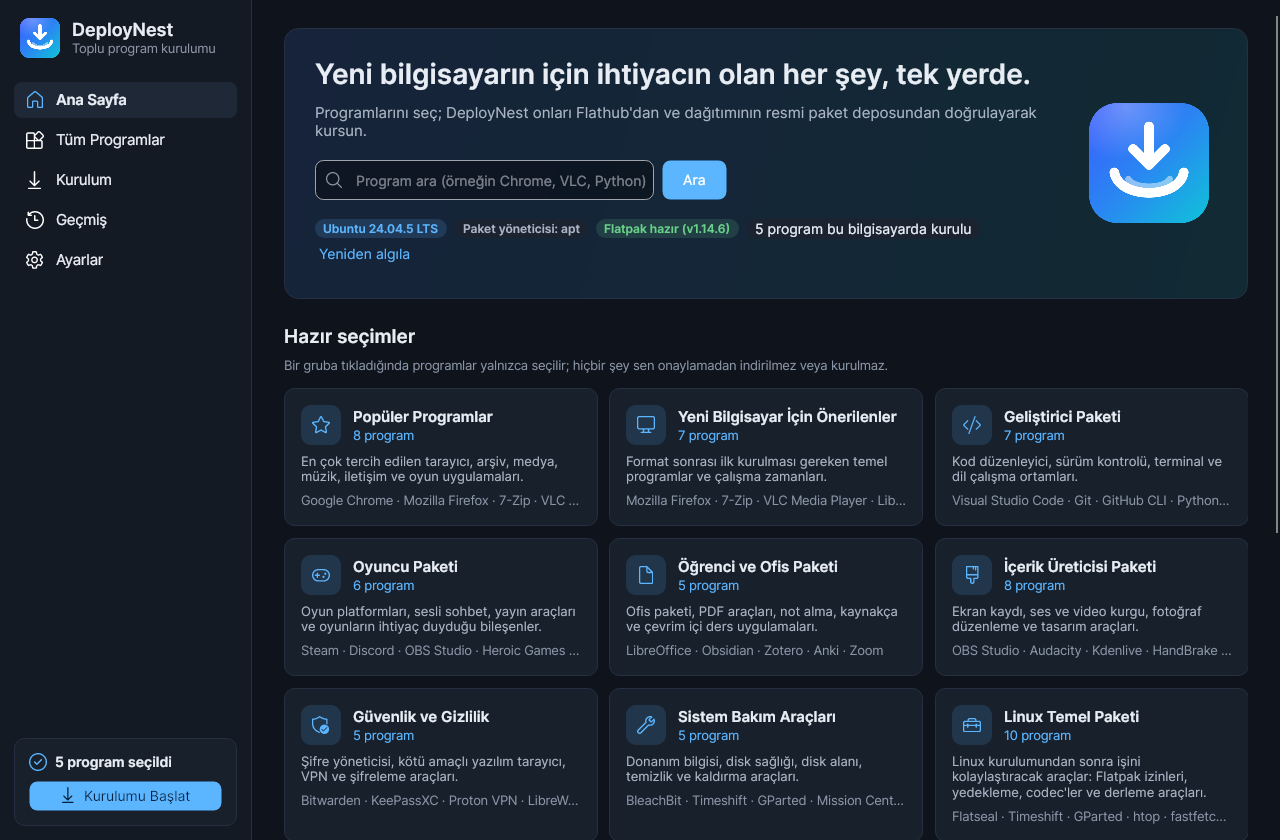Screen dimensions: 1280x840
Task: Click the Tüm Programlar grid icon
Action: pos(35,140)
